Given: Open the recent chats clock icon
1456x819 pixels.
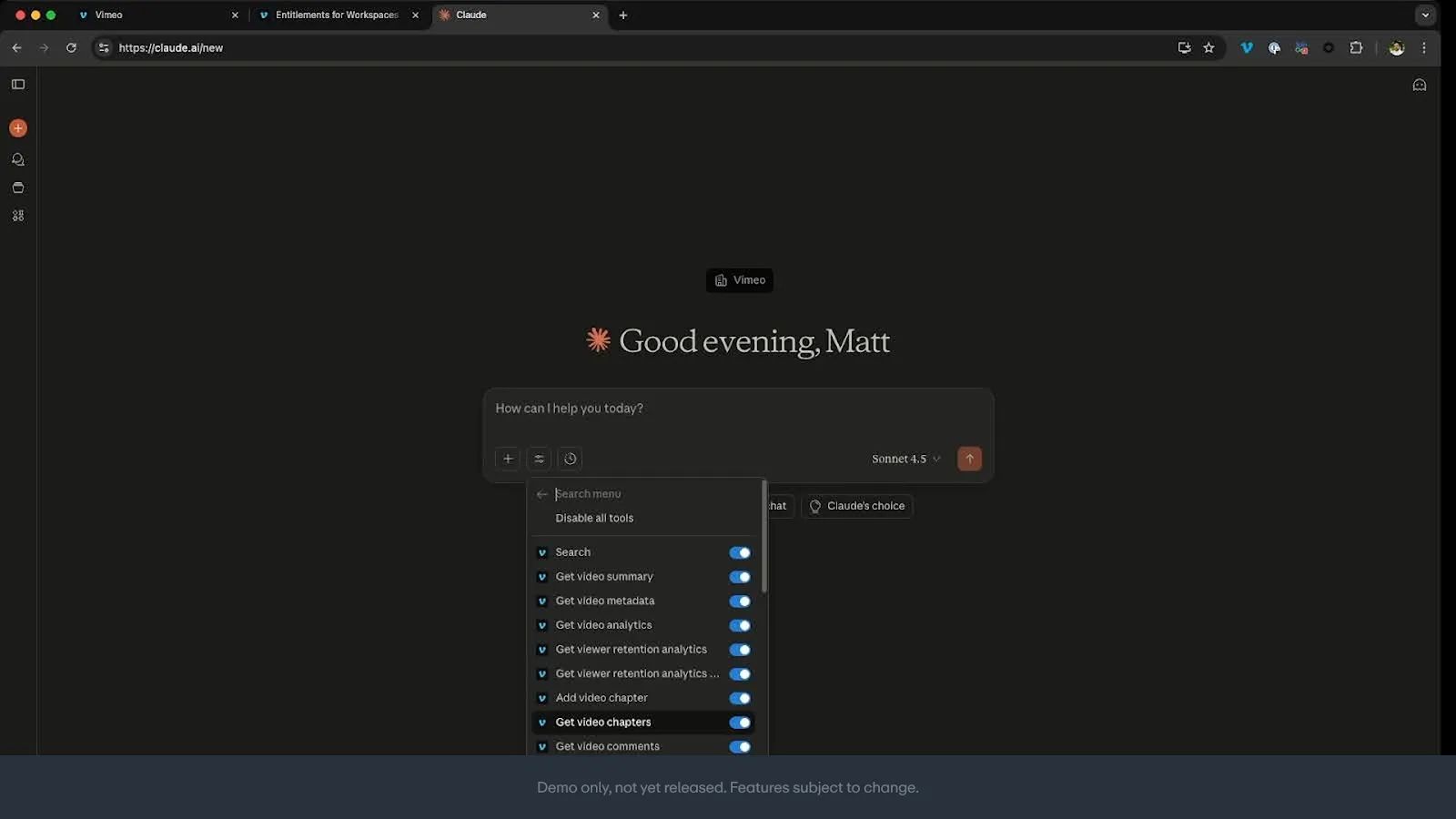Looking at the screenshot, I should coord(571,459).
